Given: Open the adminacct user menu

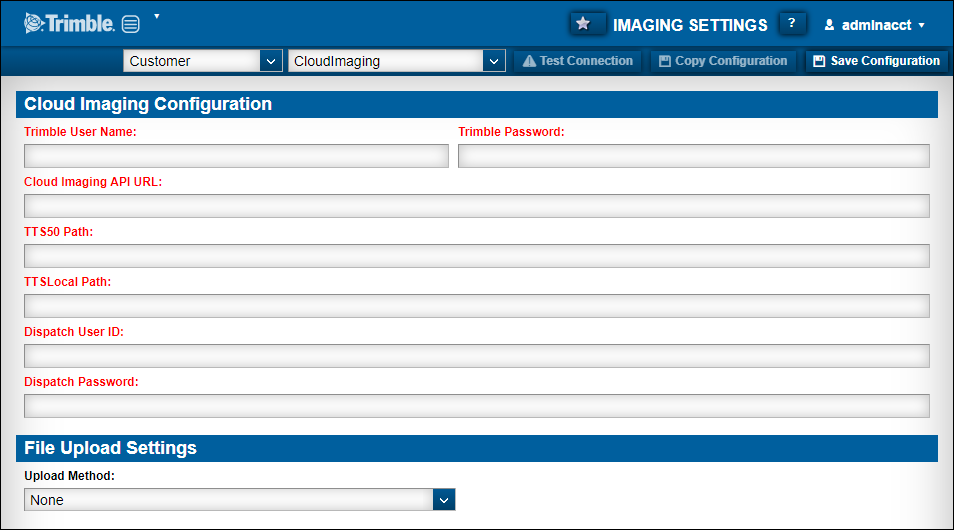Looking at the screenshot, I should coord(874,25).
